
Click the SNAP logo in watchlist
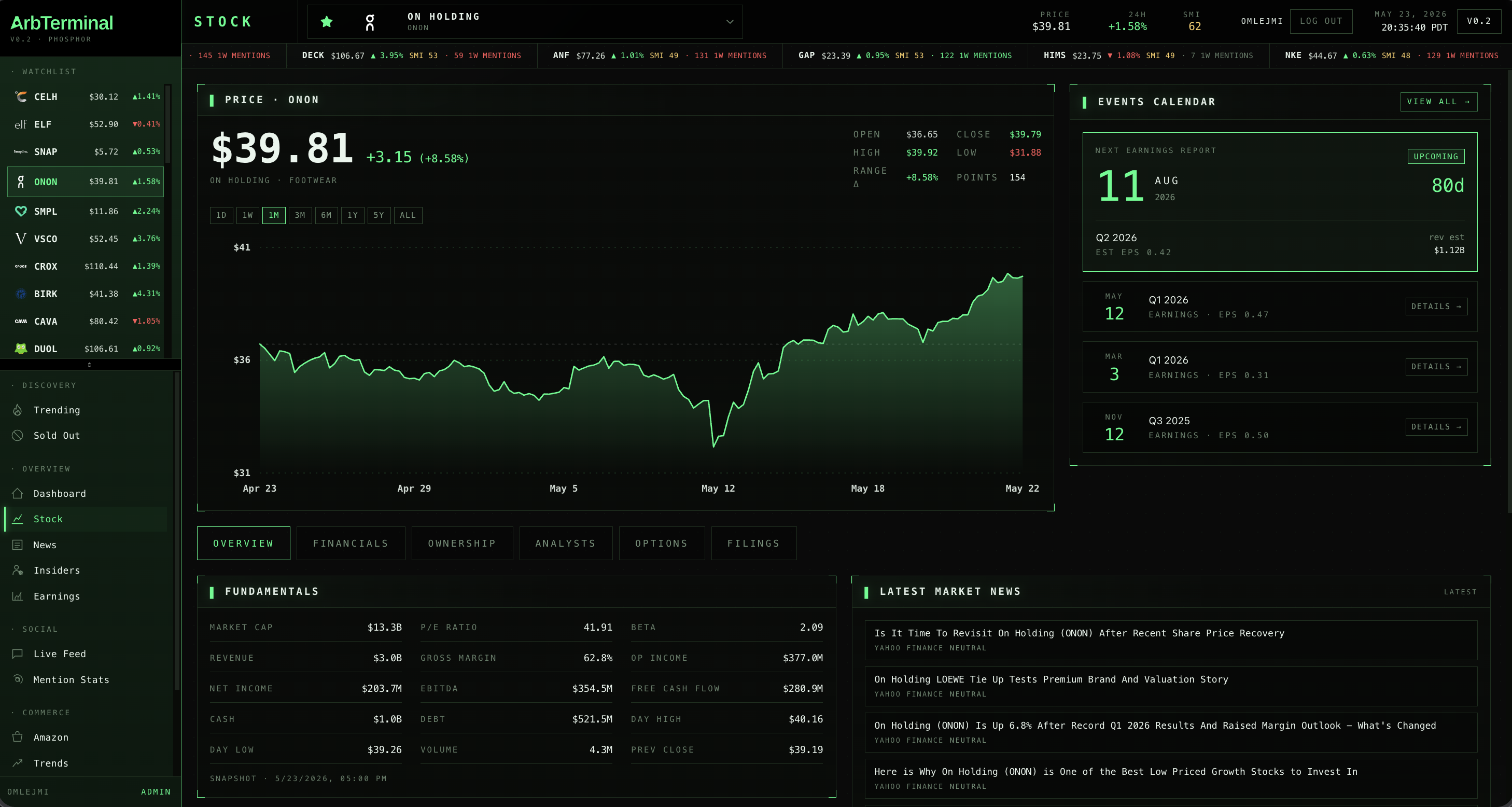(21, 151)
